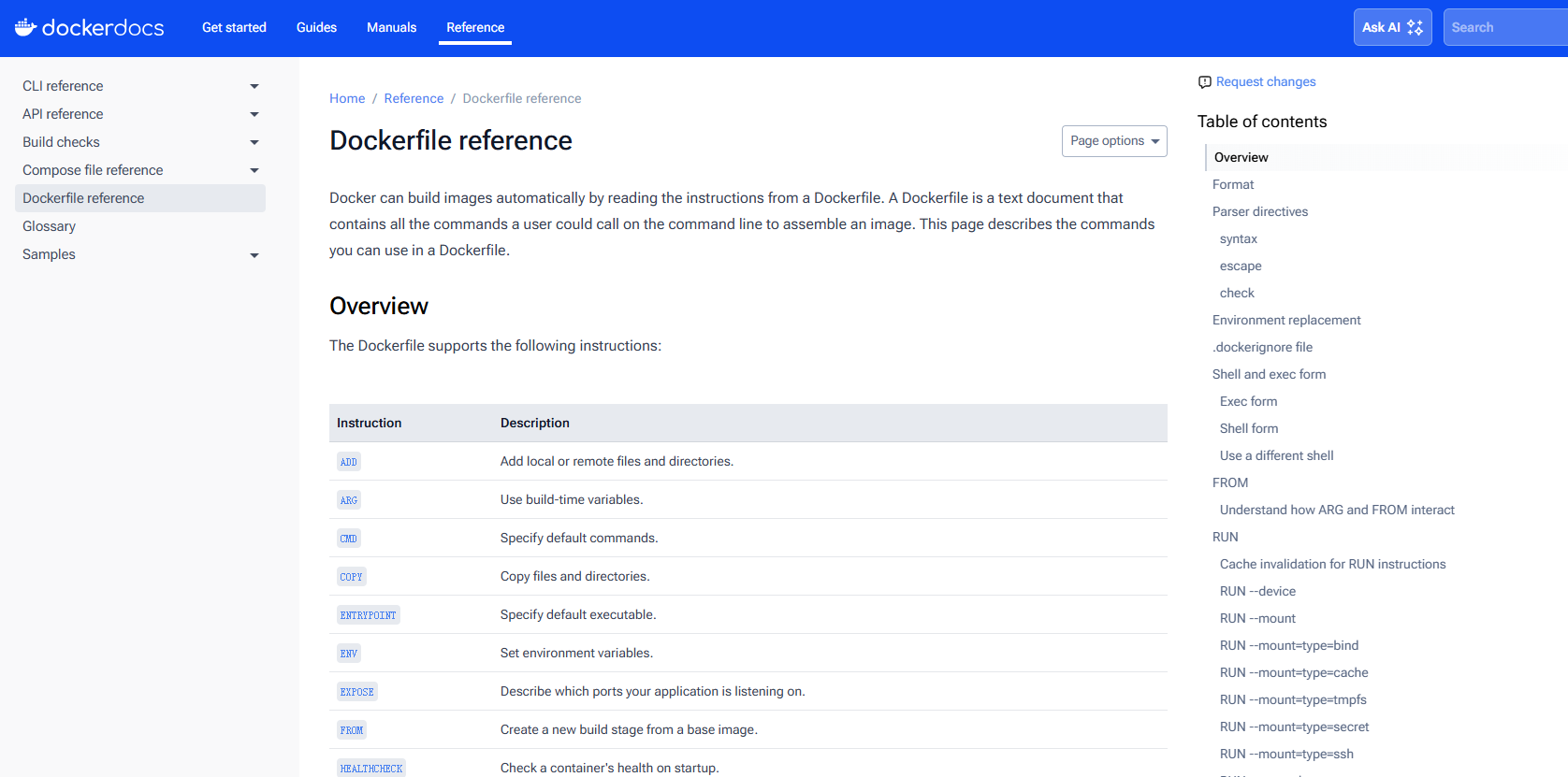The height and width of the screenshot is (777, 1568).
Task: Jump to Overview in table of contents
Action: 1241,157
